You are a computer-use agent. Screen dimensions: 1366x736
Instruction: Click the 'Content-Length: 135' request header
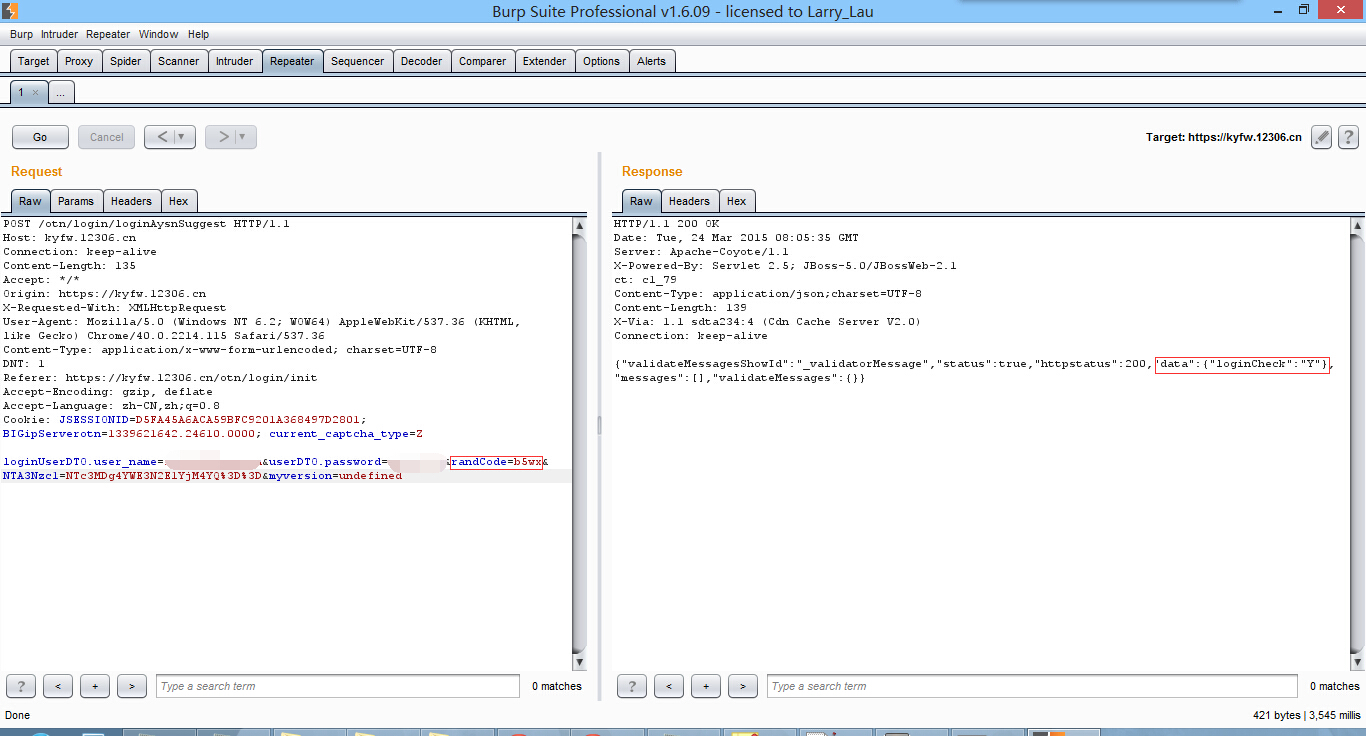pos(69,266)
